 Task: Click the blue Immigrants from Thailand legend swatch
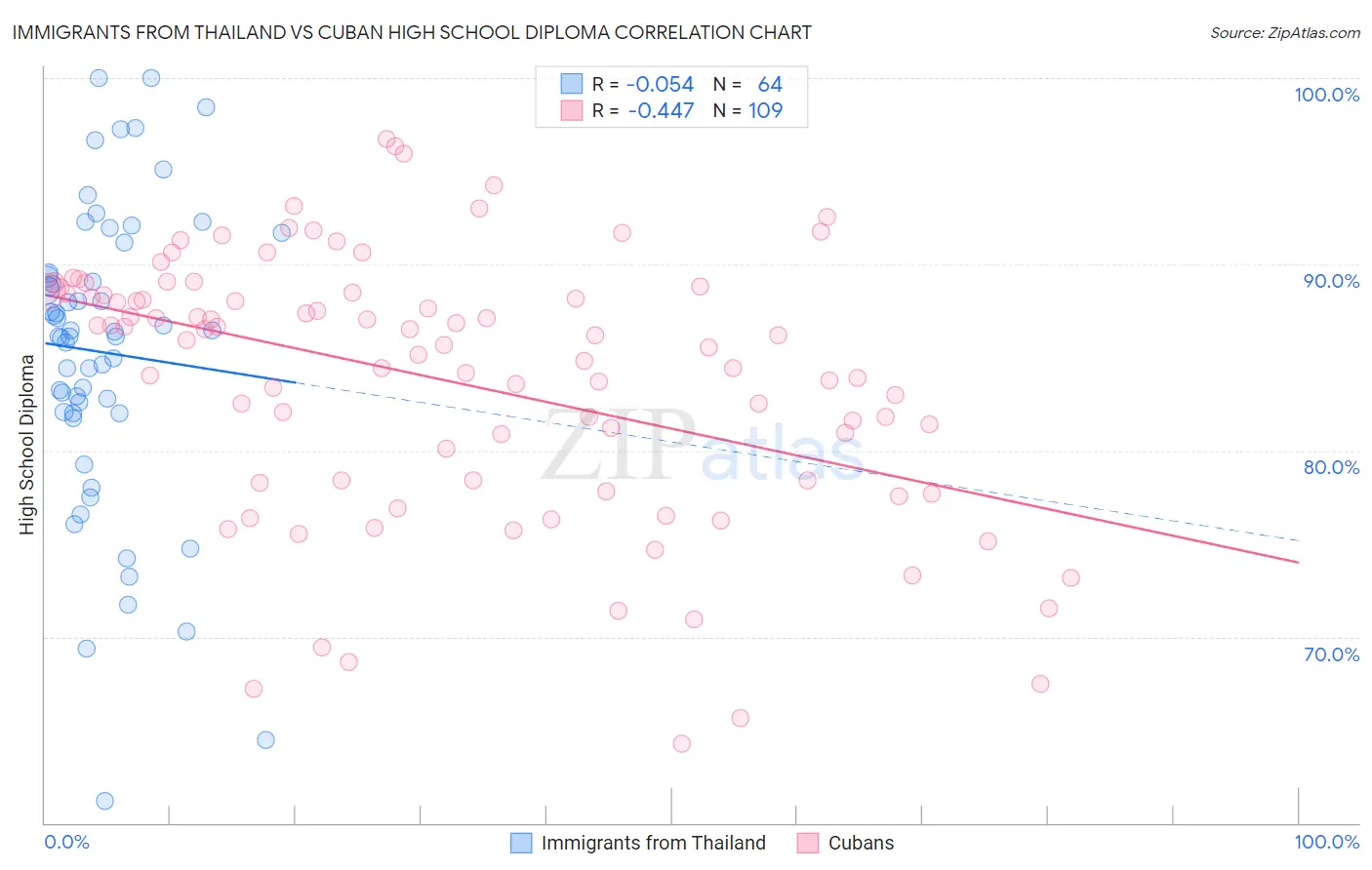[x=522, y=843]
